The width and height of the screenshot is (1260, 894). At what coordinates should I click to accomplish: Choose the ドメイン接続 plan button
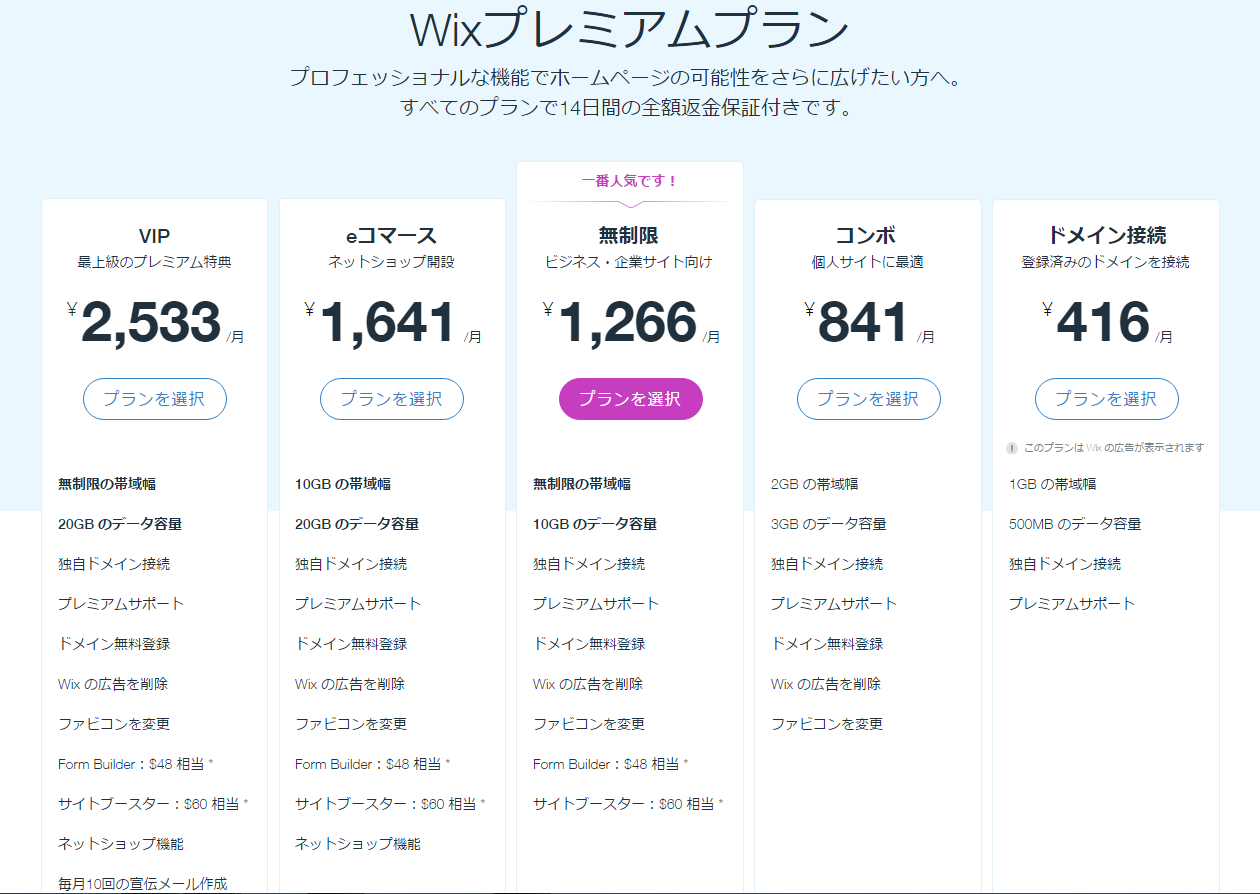pos(1106,399)
